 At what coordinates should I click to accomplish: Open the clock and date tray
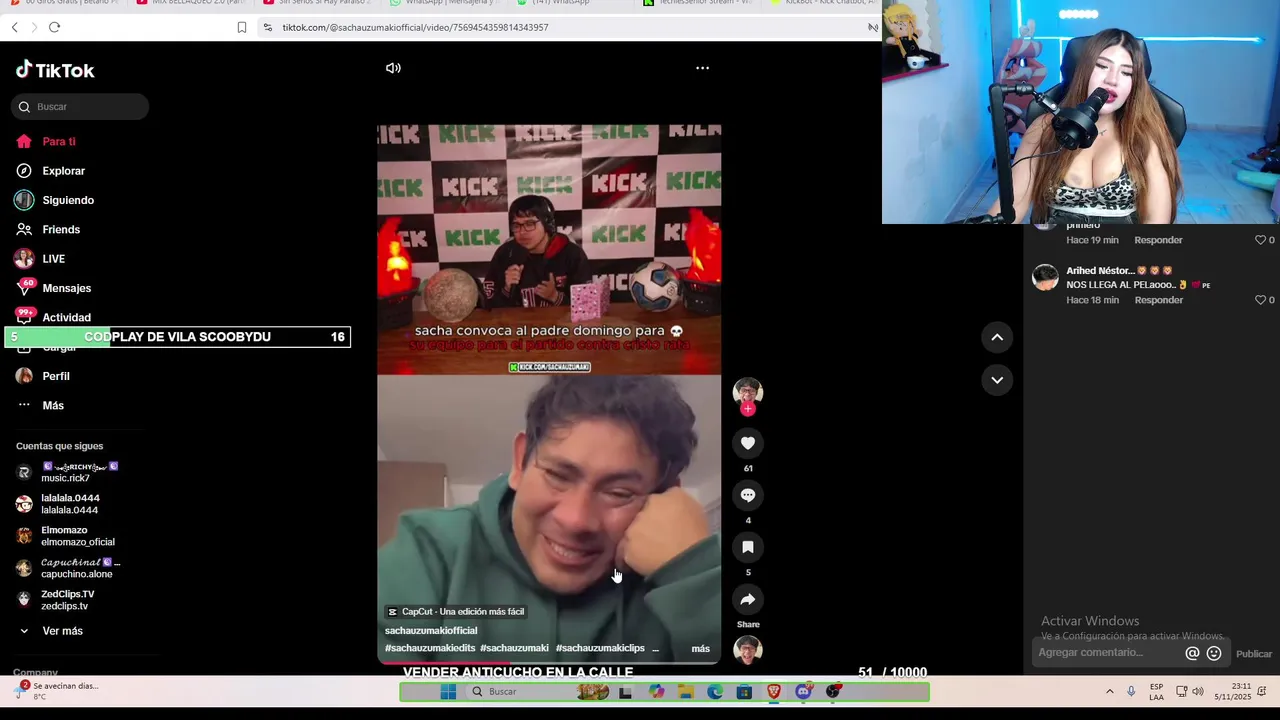coord(1233,691)
